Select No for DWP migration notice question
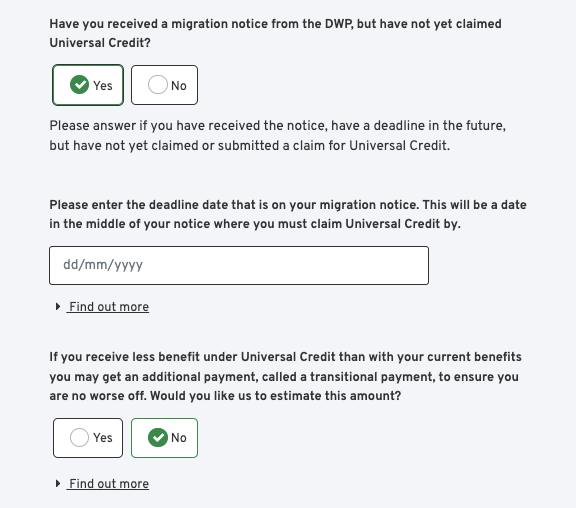The height and width of the screenshot is (508, 576). [x=164, y=85]
